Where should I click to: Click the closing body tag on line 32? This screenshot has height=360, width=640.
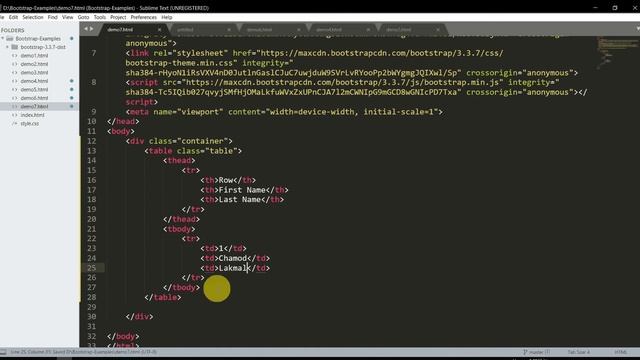tap(123, 336)
